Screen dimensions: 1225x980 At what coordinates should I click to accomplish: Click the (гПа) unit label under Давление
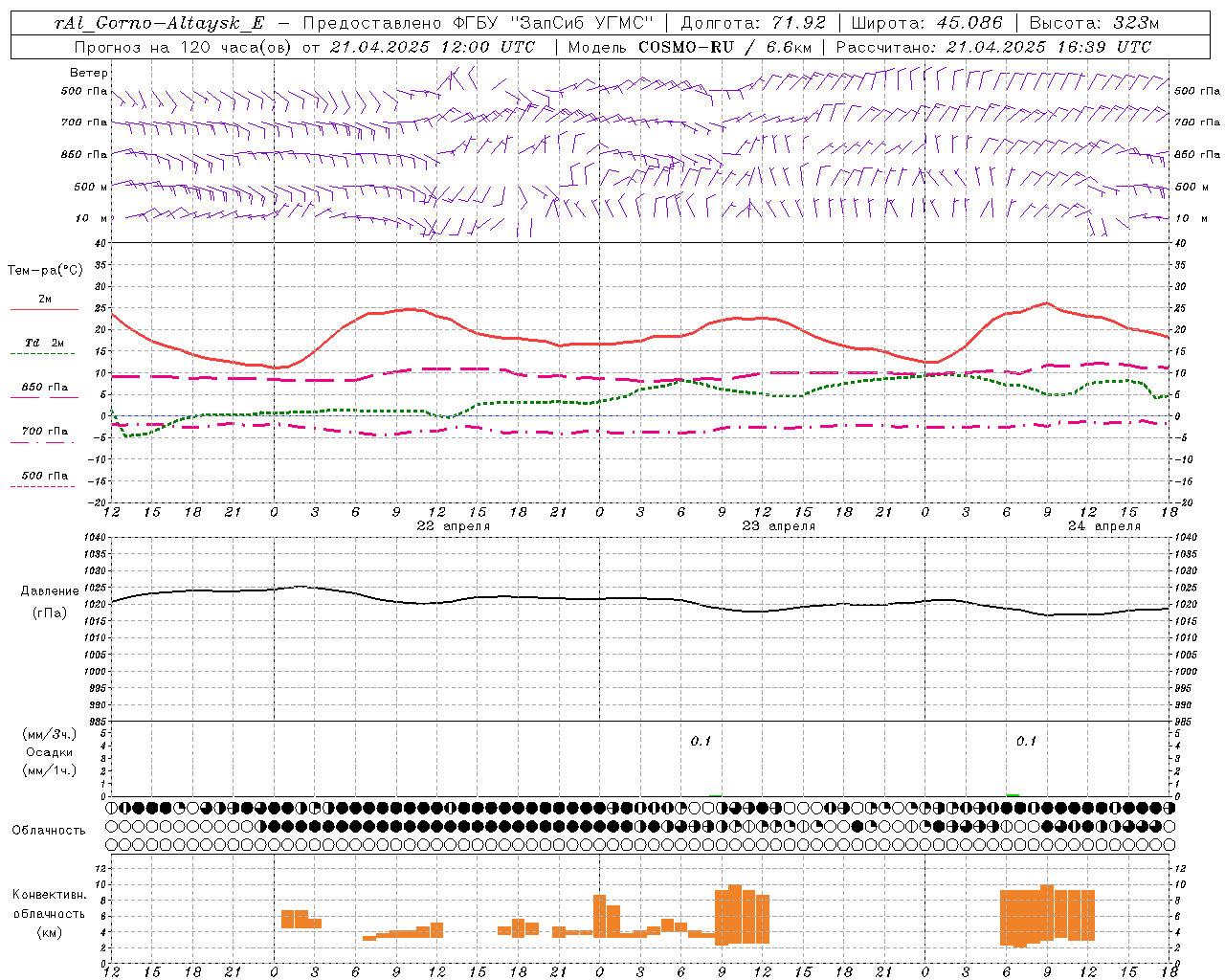point(48,612)
